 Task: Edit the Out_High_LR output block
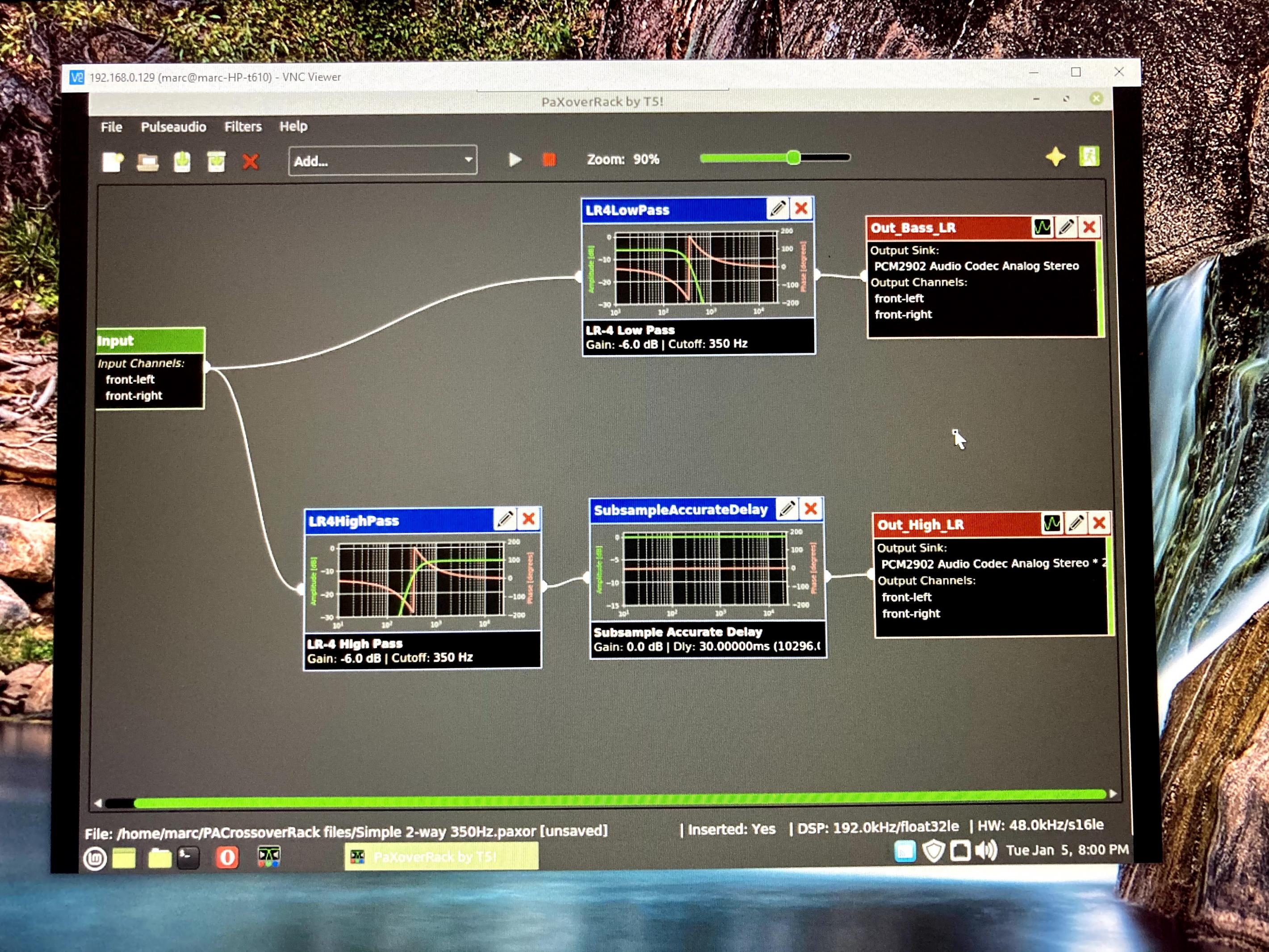pyautogui.click(x=1076, y=523)
